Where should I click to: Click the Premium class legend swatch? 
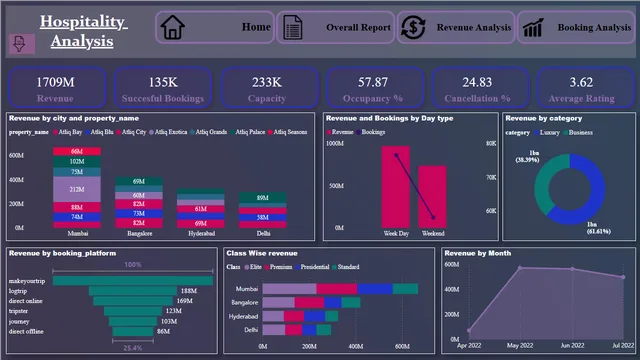click(x=267, y=267)
